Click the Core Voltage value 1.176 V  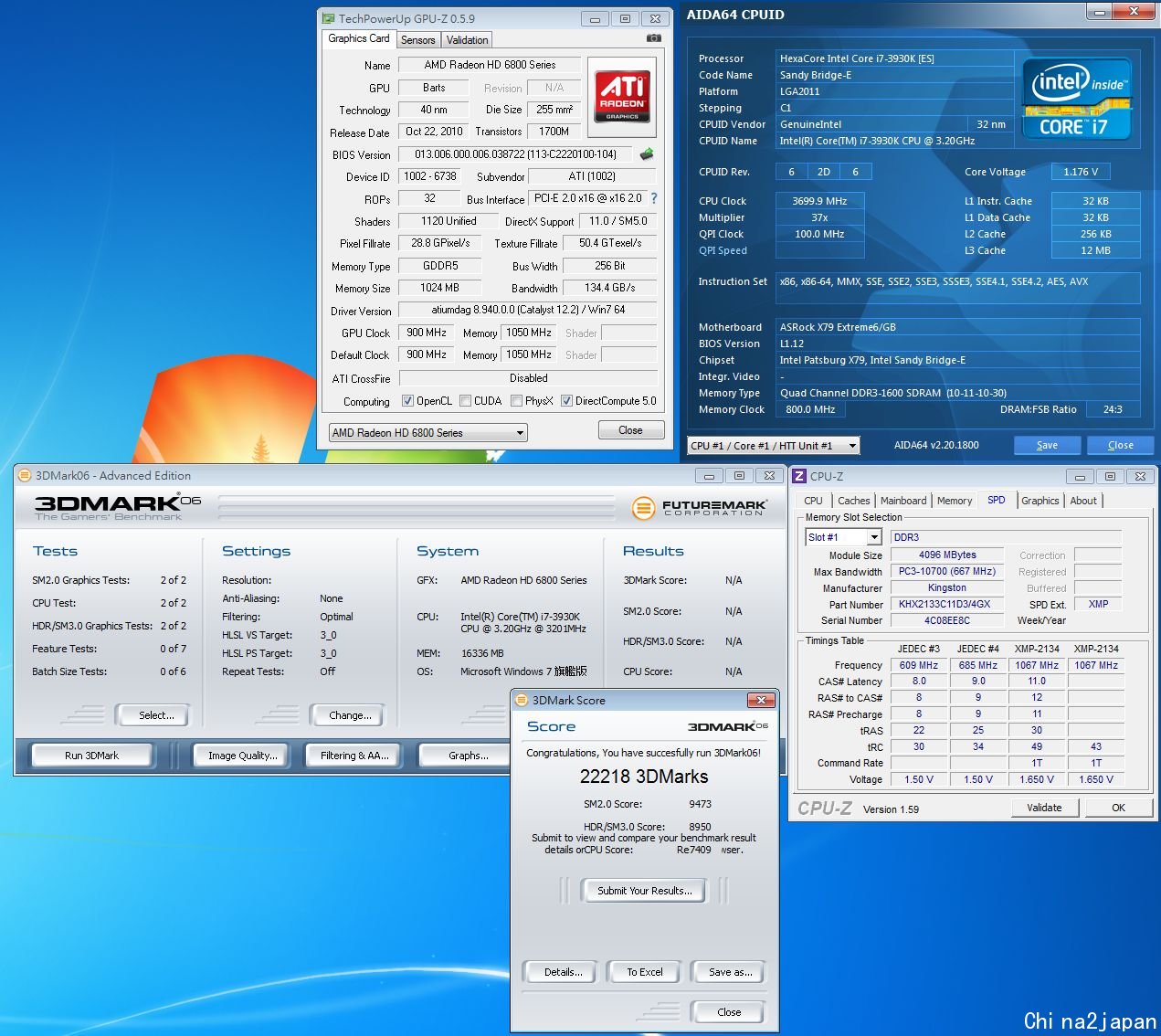pos(1081,172)
